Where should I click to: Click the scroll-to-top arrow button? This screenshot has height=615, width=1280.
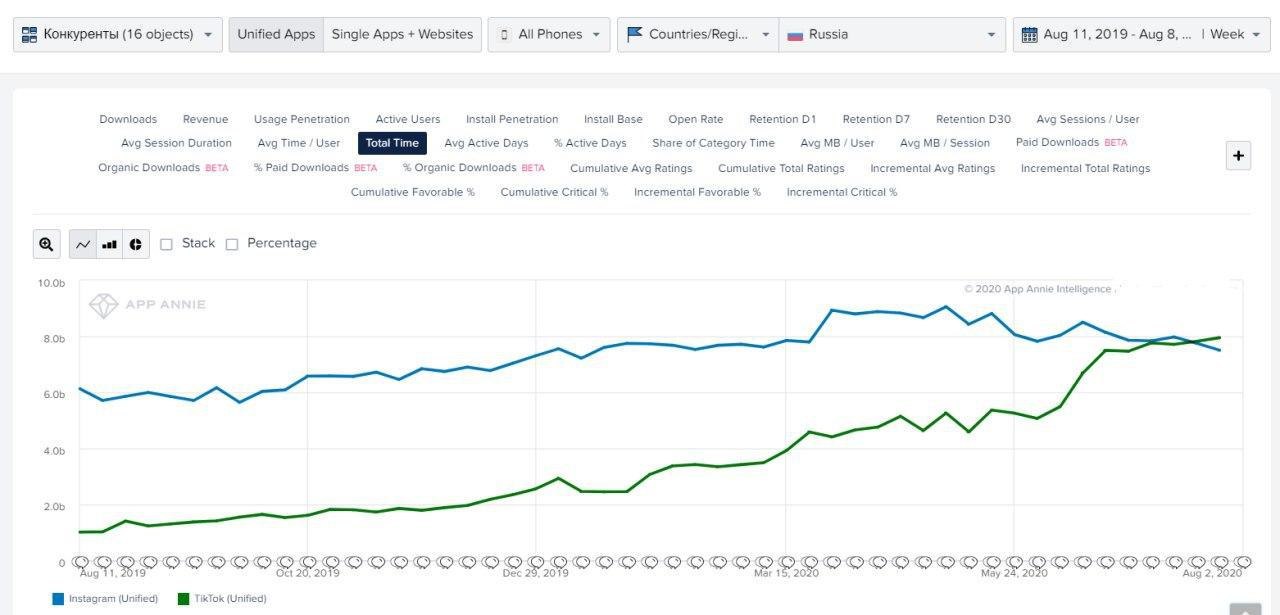pos(1245,609)
